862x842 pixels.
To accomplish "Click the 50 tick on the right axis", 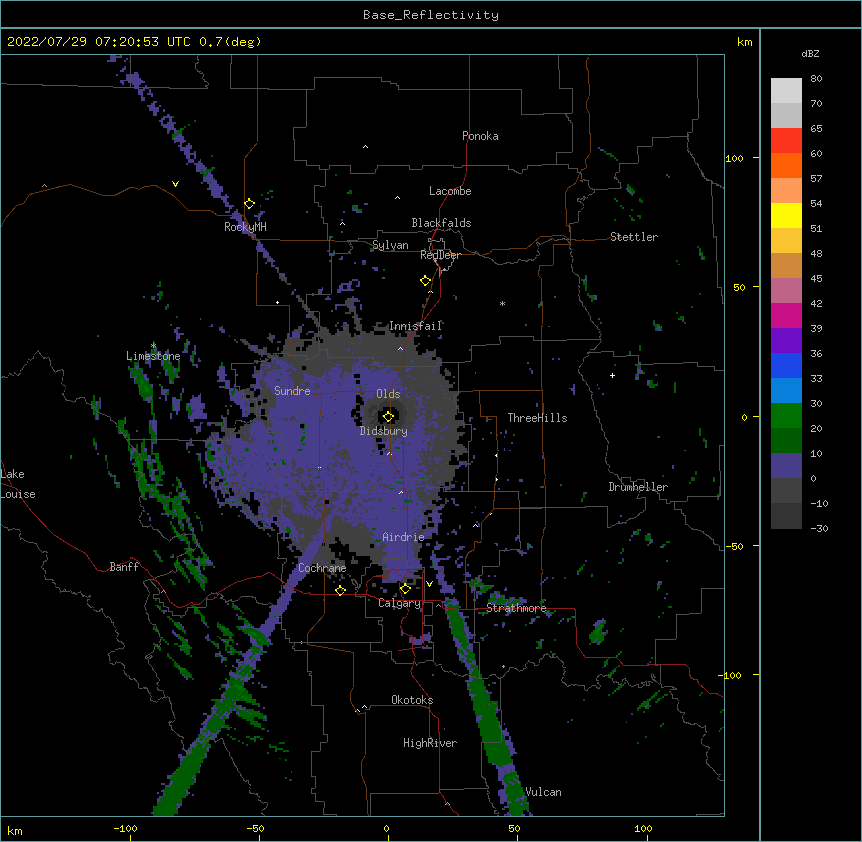I will (x=739, y=287).
